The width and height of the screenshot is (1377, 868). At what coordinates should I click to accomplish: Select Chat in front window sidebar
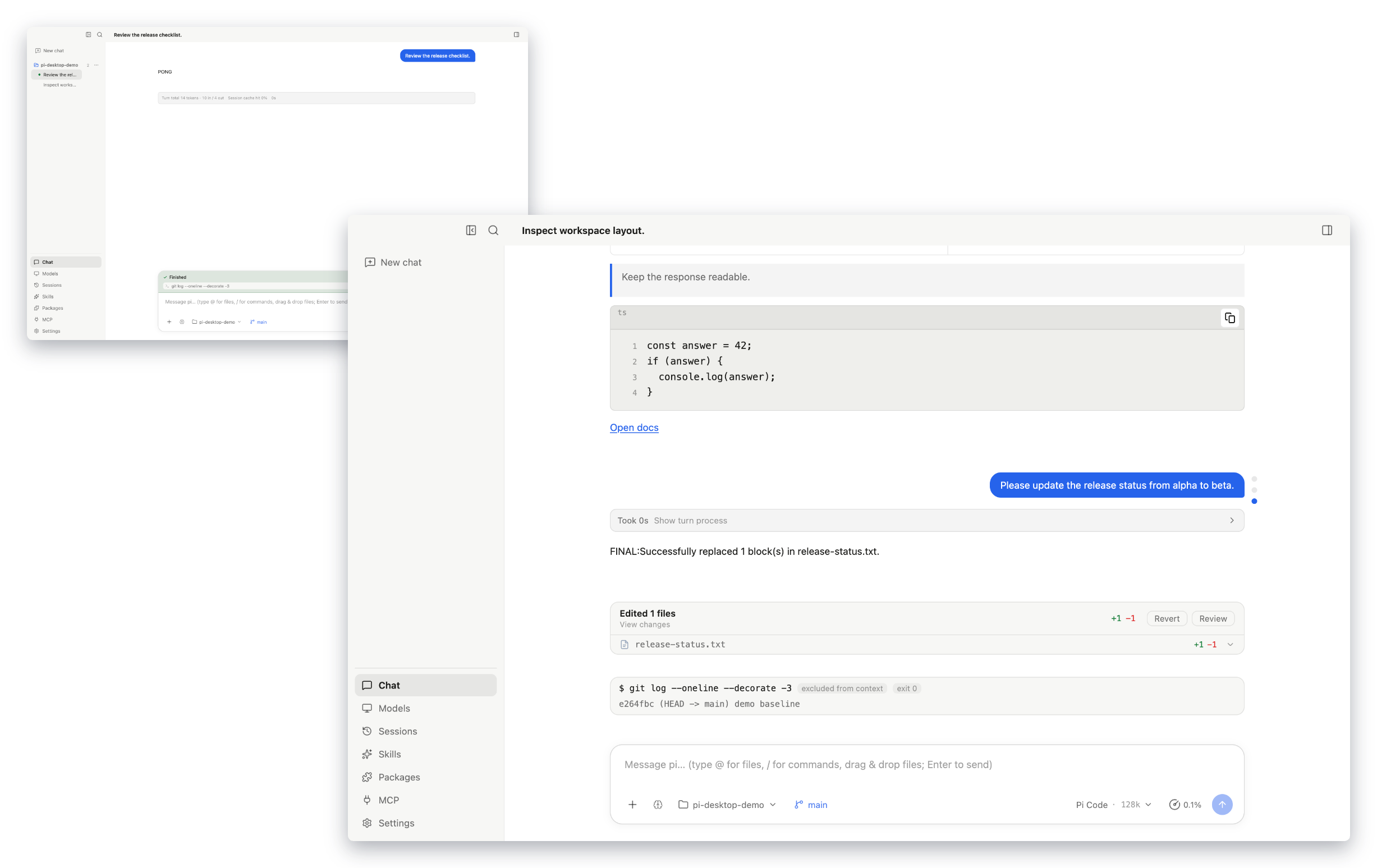(x=425, y=685)
